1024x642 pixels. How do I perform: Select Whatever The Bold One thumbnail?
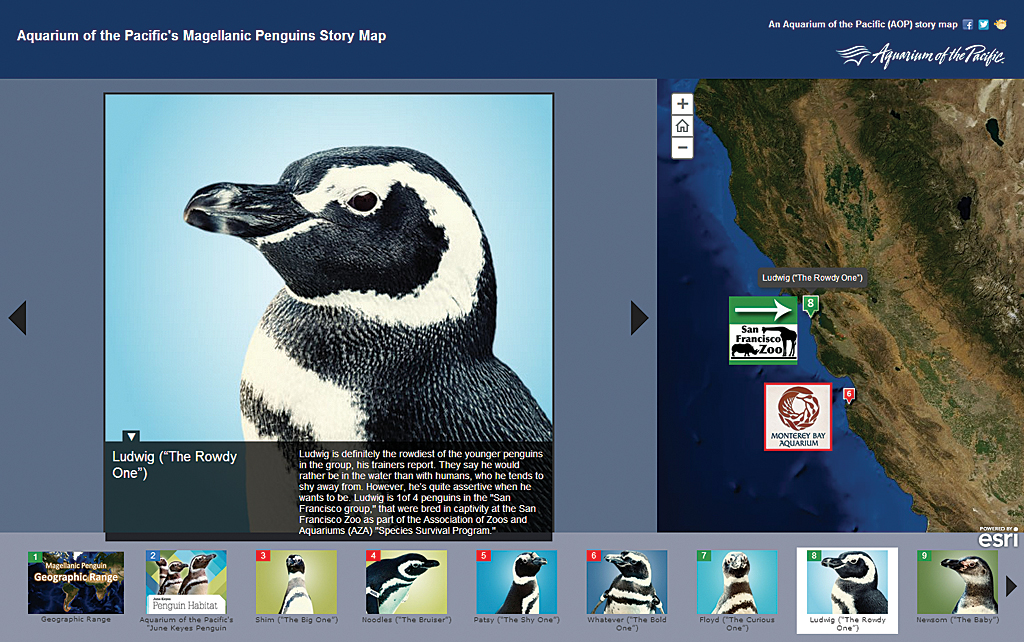(x=627, y=582)
